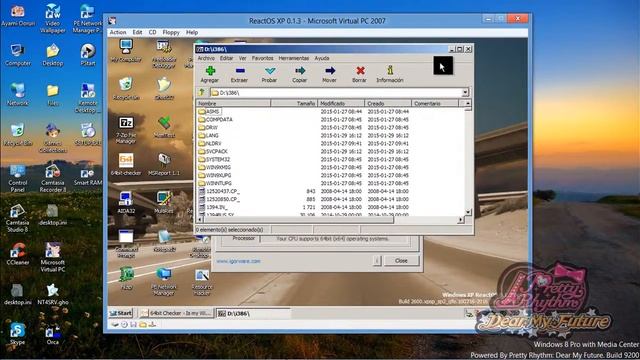Viewport: 640px width, 360px height.
Task: Click the Extraer minus icon
Action: pos(240,71)
